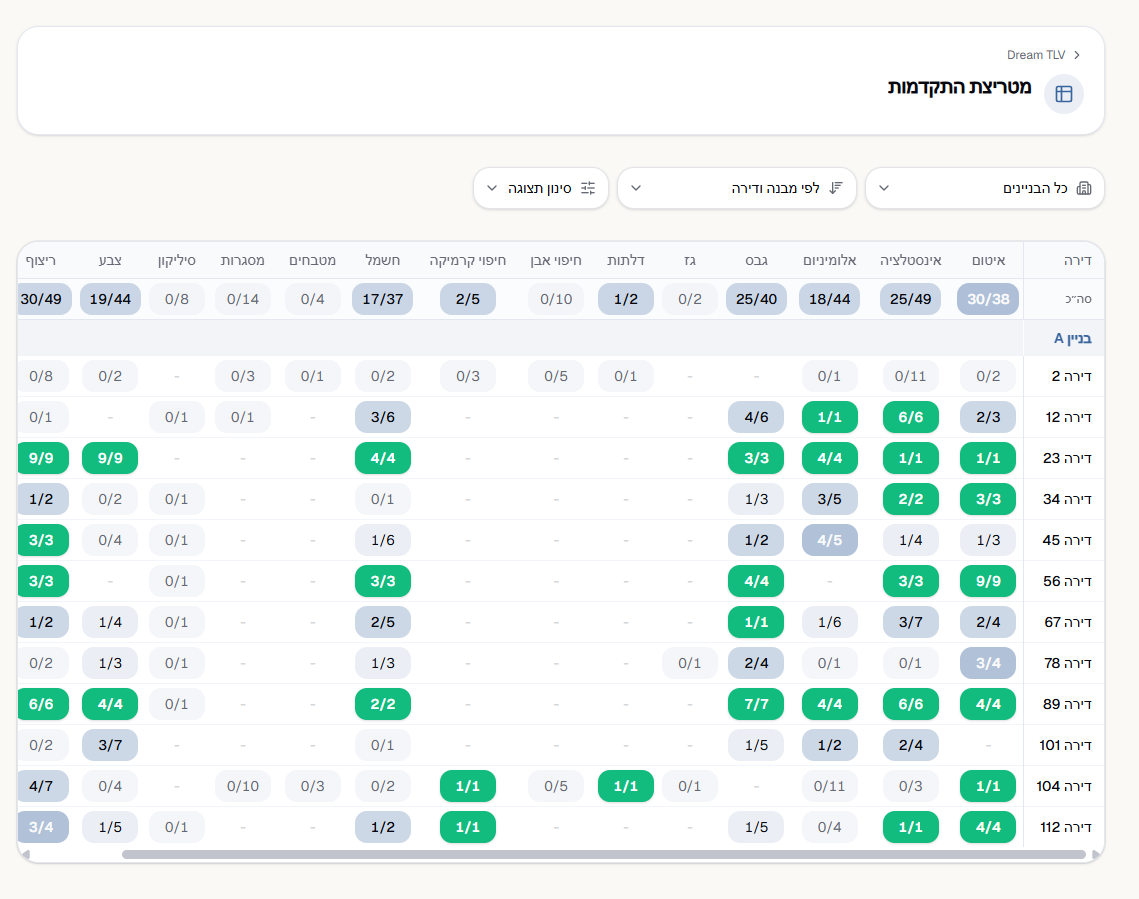Click the מטבחים column header
The height and width of the screenshot is (899, 1139).
312,261
